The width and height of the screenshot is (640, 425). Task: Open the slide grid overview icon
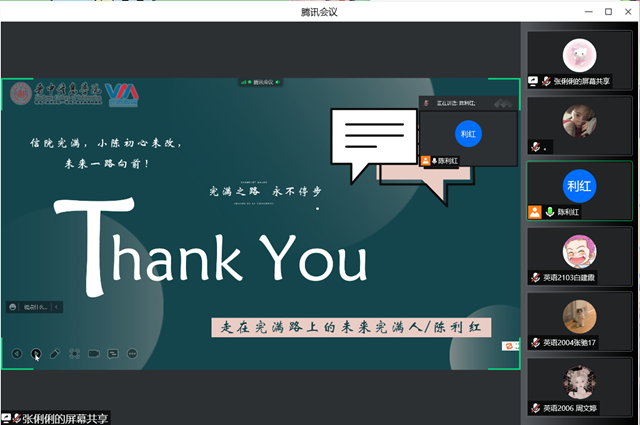[74, 353]
